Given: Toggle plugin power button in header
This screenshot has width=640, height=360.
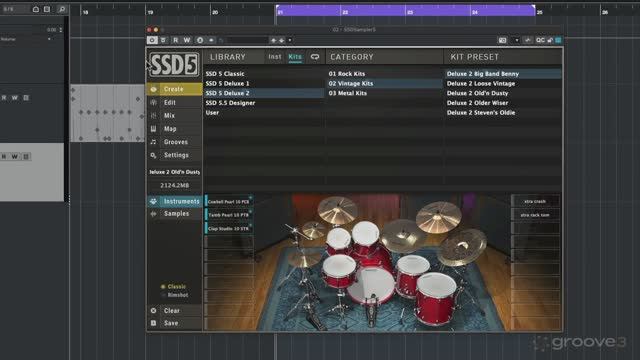Looking at the screenshot, I should tap(152, 40).
